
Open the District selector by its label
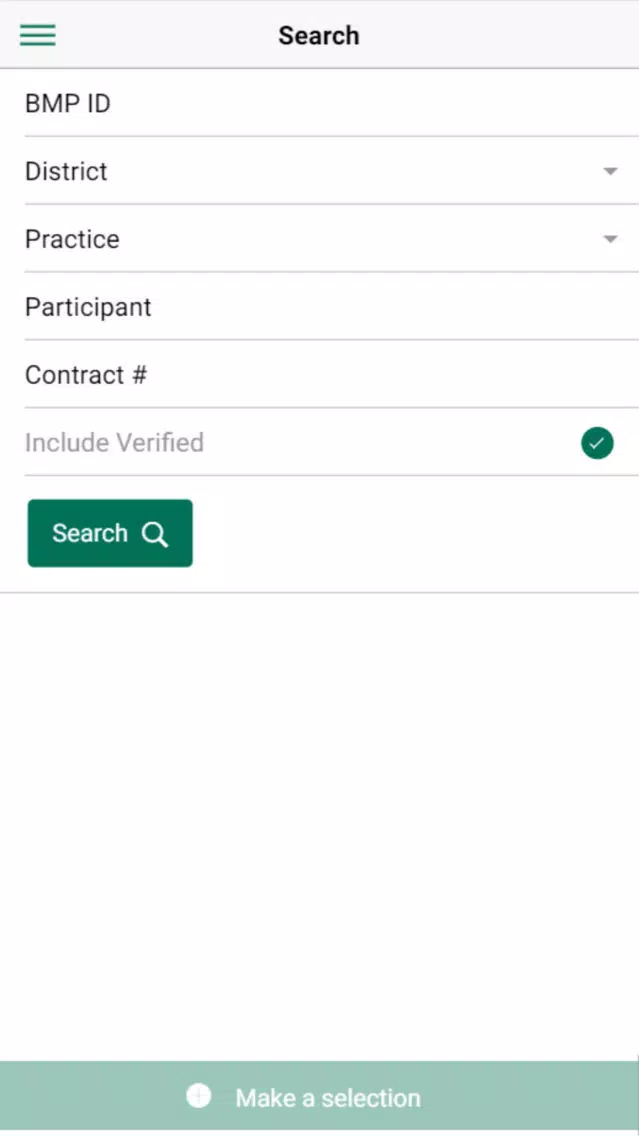point(67,172)
